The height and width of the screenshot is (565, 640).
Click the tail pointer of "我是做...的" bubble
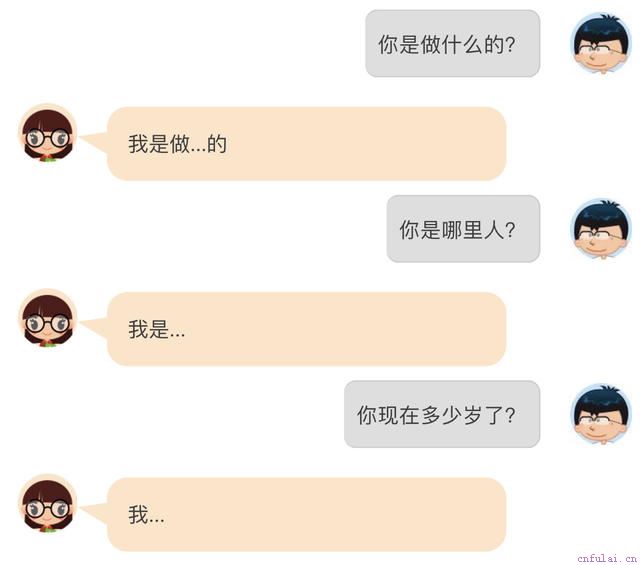click(x=93, y=142)
